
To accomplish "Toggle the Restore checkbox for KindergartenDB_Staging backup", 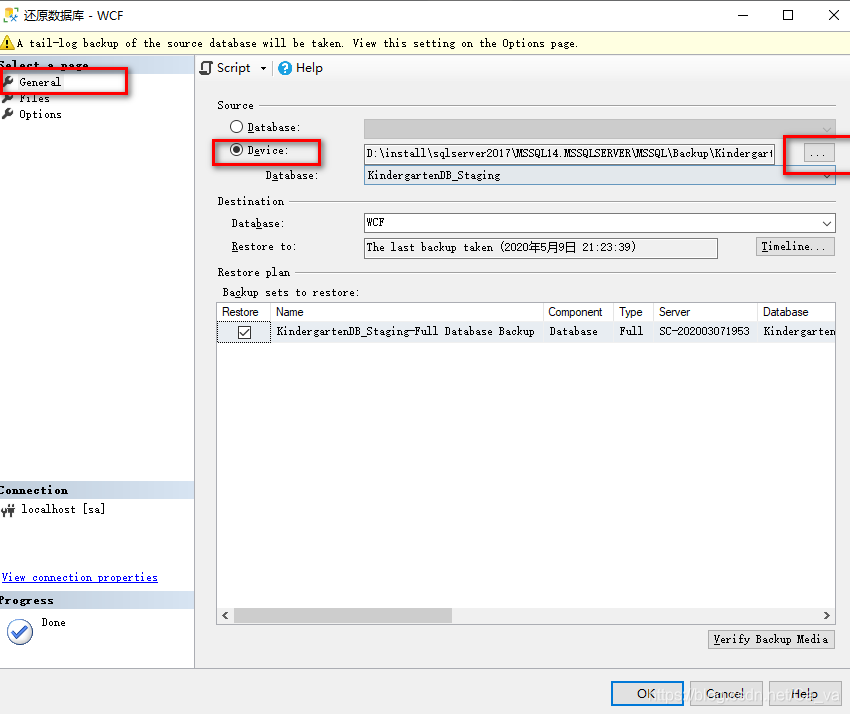I will [x=244, y=332].
